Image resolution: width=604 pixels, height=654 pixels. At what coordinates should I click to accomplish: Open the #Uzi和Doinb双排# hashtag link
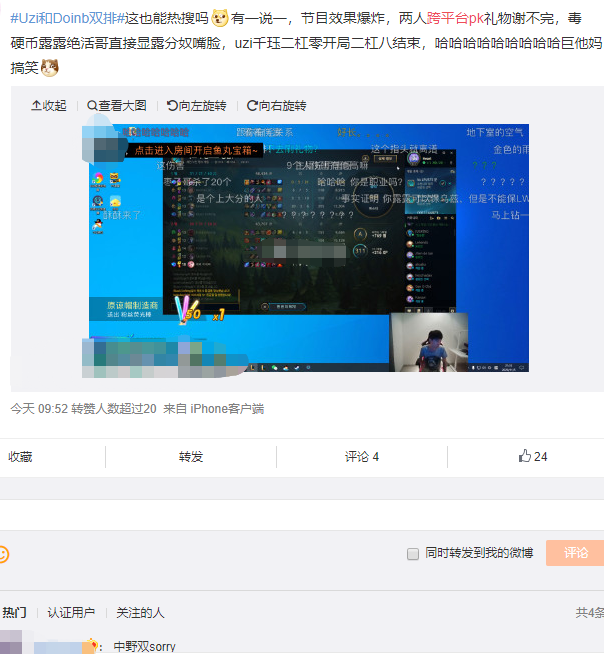pos(68,18)
